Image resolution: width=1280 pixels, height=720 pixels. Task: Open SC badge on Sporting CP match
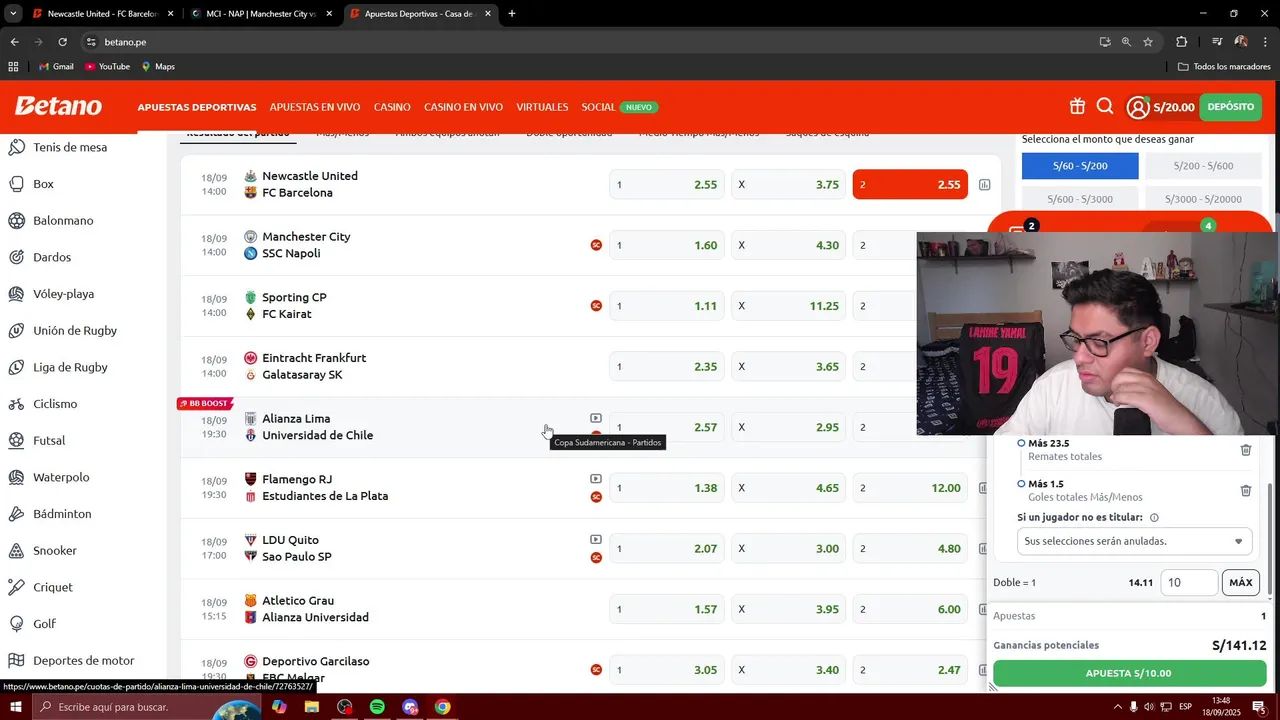tap(596, 306)
